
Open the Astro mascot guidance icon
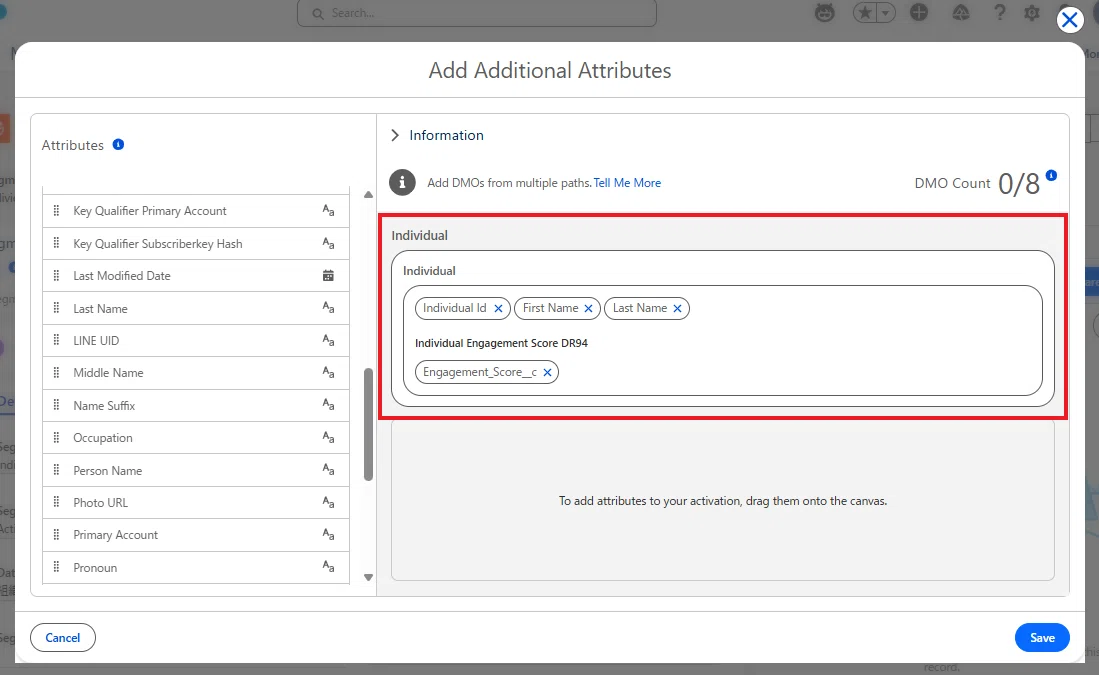point(825,13)
